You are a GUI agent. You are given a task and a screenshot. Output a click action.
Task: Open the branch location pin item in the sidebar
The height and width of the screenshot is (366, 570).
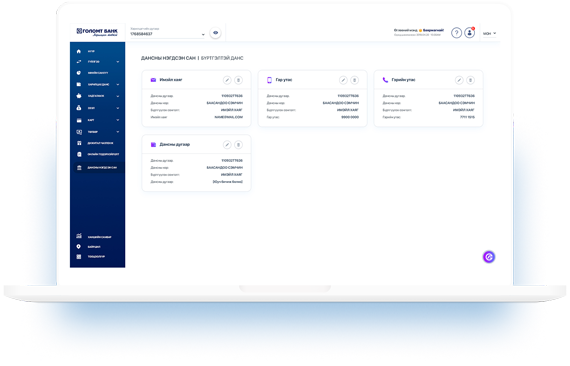tap(79, 247)
